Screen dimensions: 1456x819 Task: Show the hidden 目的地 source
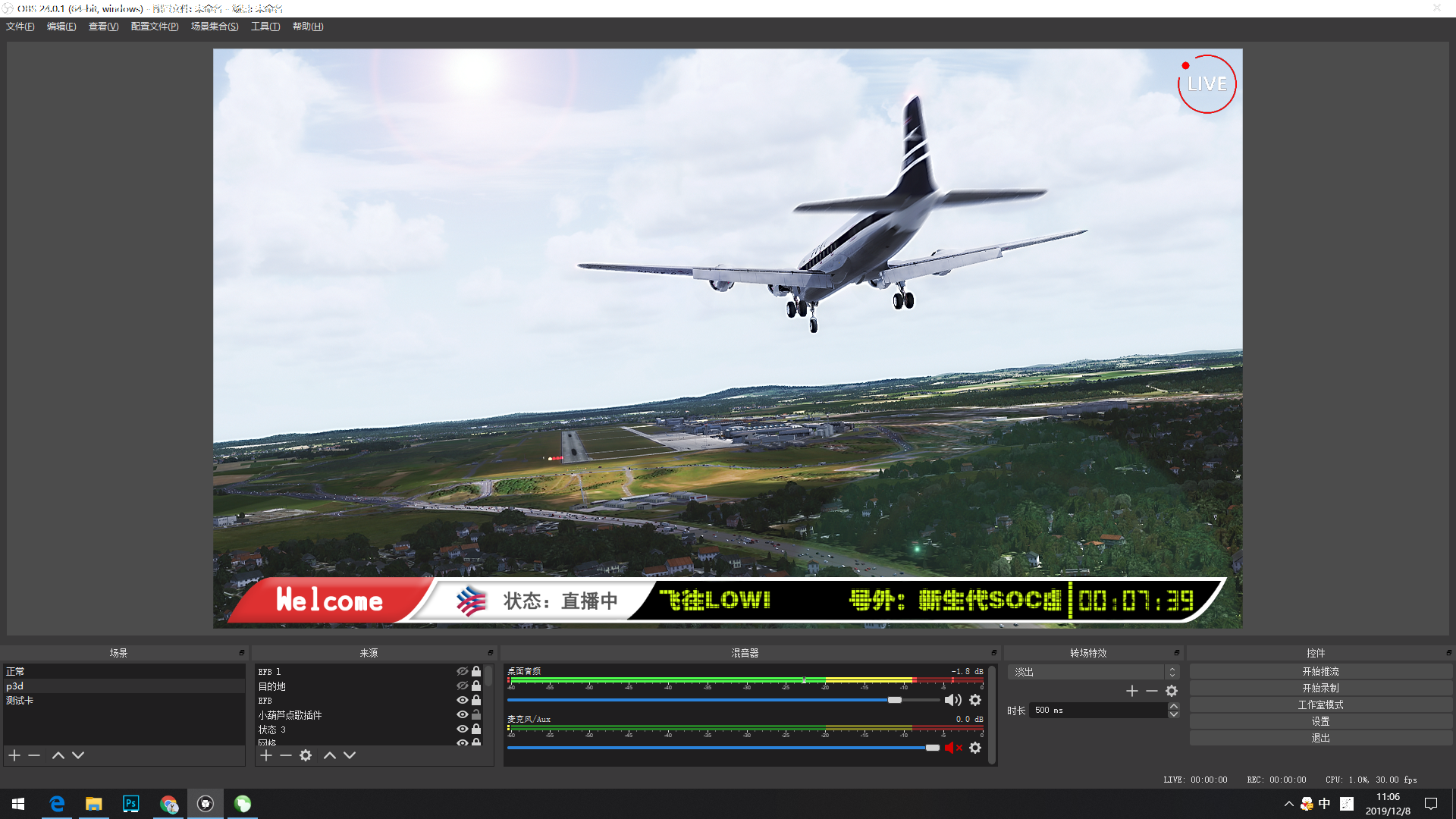[462, 686]
